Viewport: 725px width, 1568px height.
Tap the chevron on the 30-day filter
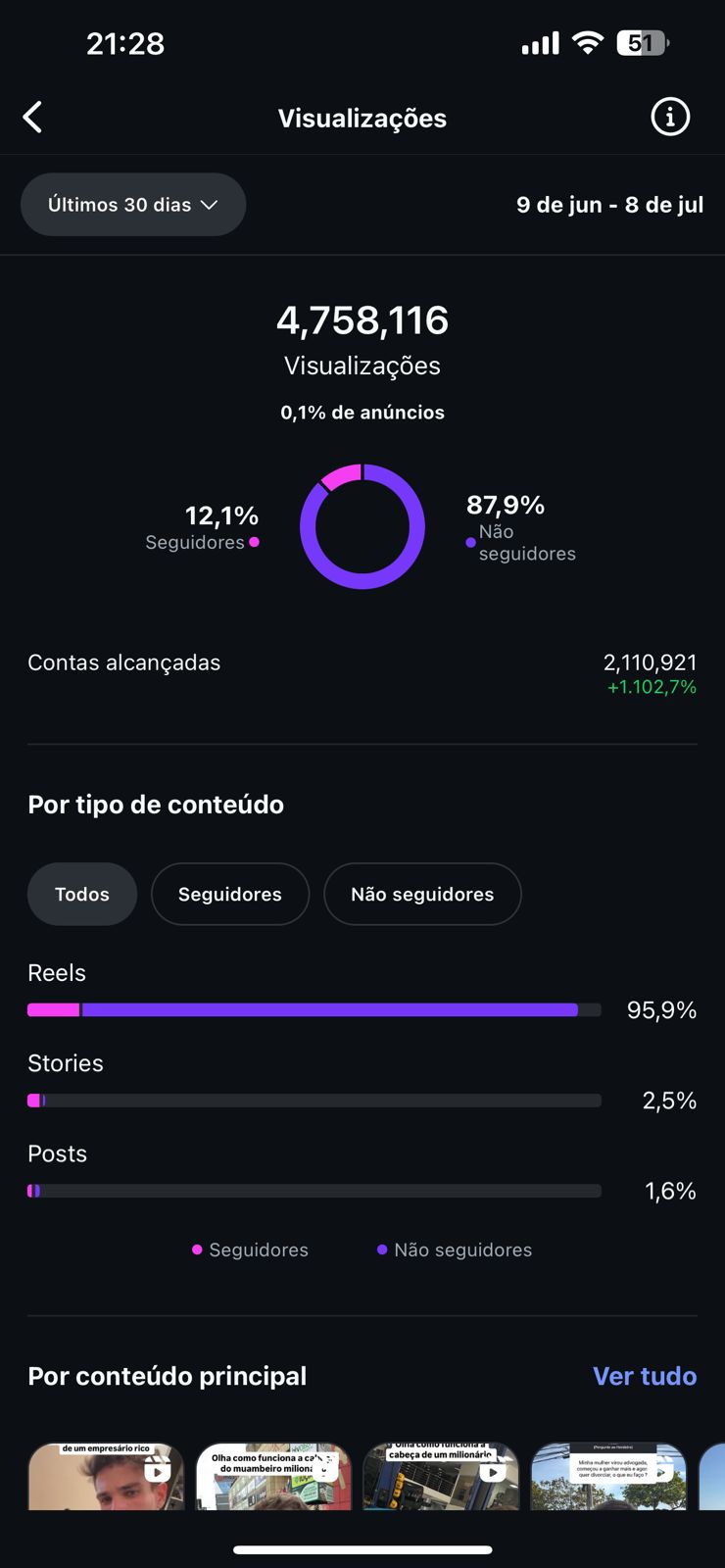tap(209, 205)
